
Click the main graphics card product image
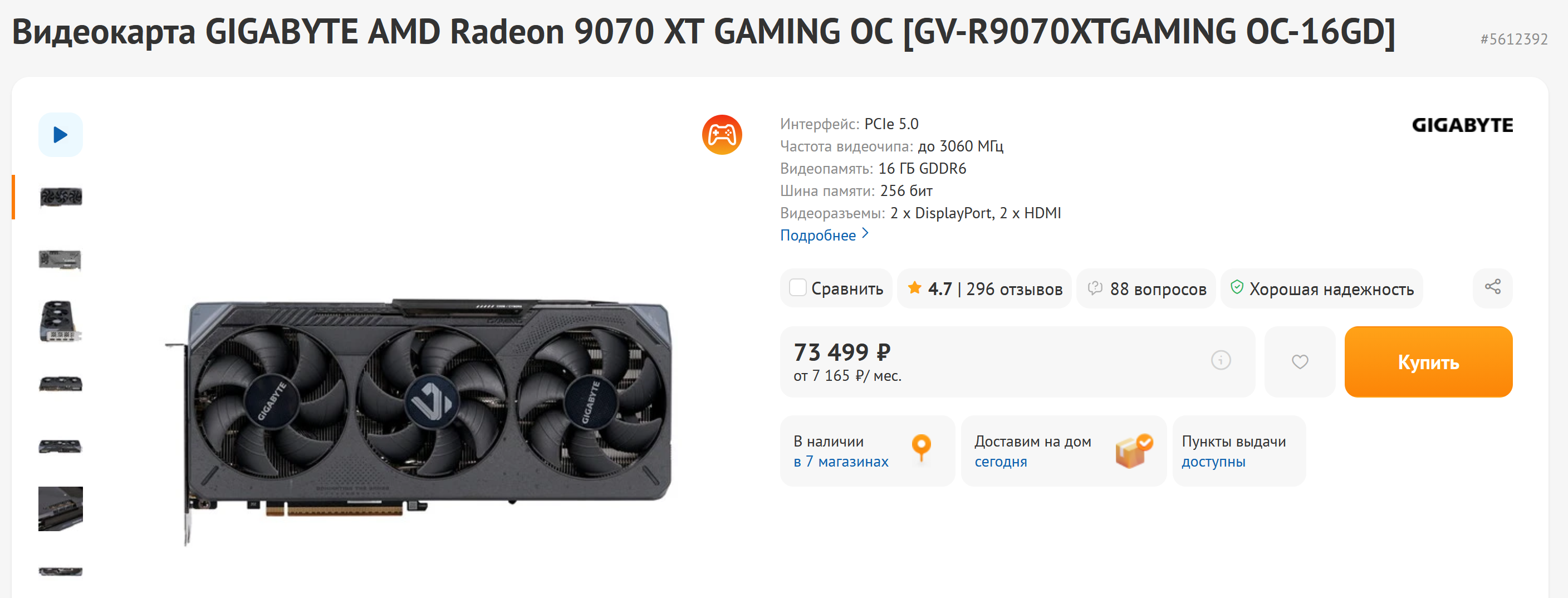[x=419, y=420]
